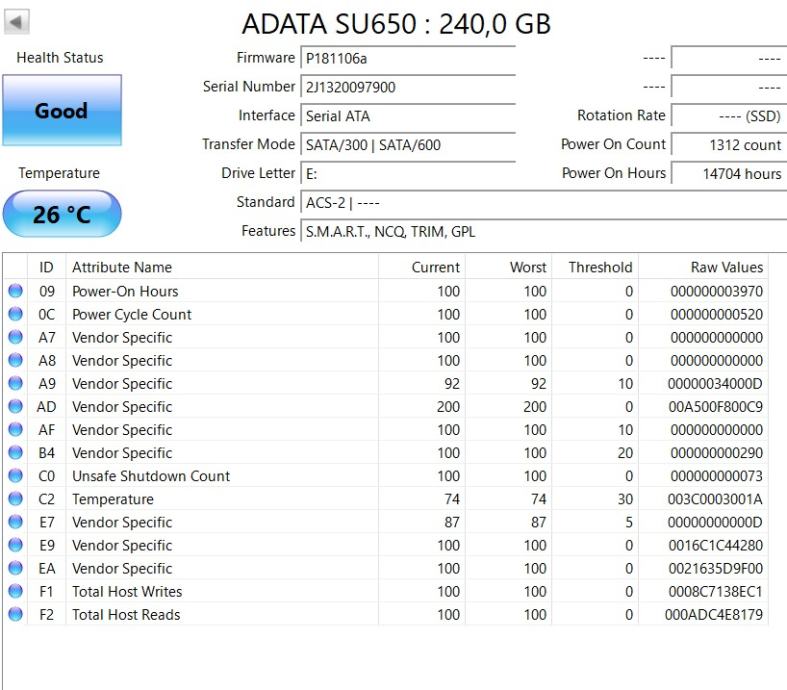Click raw value 00000034000D
The width and height of the screenshot is (787, 690).
click(715, 383)
